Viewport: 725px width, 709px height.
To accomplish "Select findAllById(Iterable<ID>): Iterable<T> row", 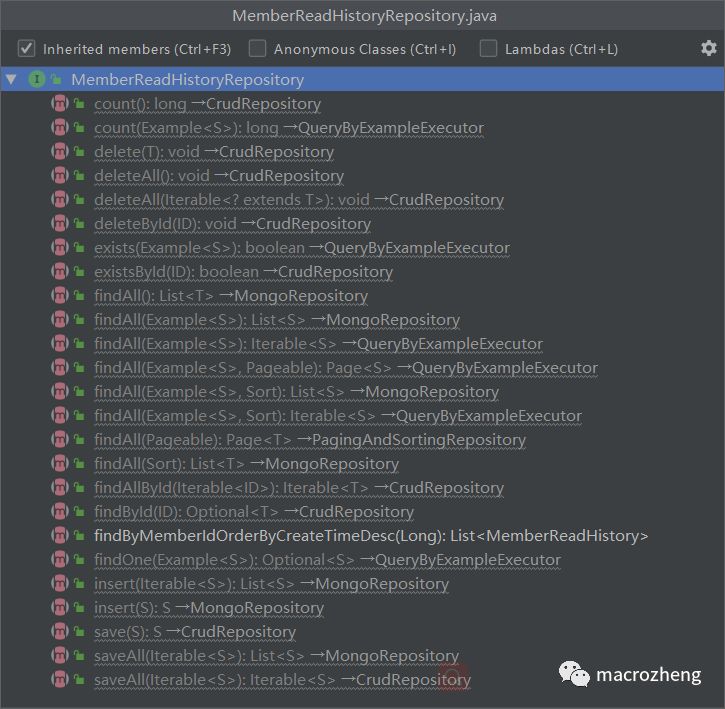I will (299, 488).
